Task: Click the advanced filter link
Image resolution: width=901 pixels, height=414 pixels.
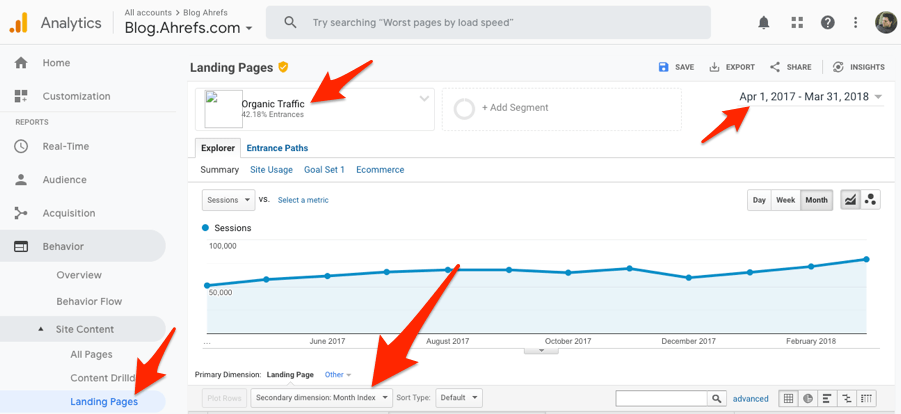Action: [x=750, y=398]
